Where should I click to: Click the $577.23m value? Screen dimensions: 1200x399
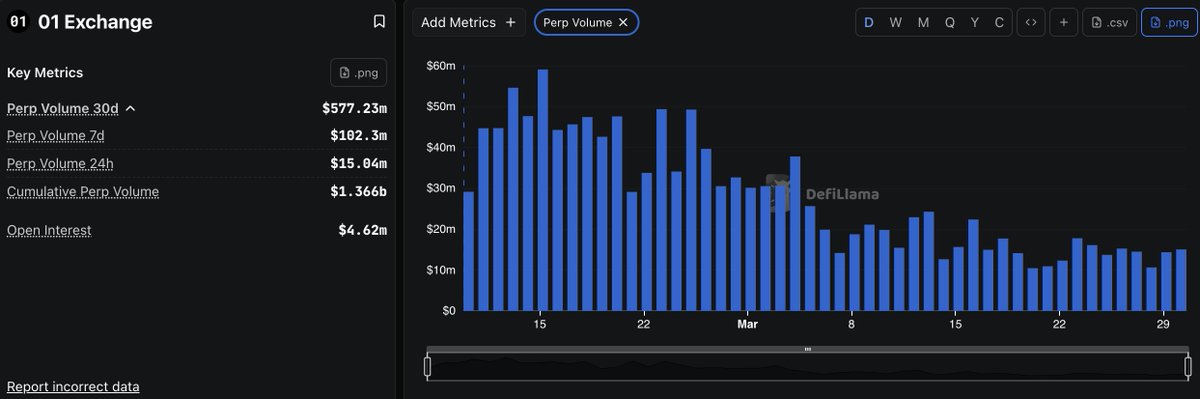[354, 108]
